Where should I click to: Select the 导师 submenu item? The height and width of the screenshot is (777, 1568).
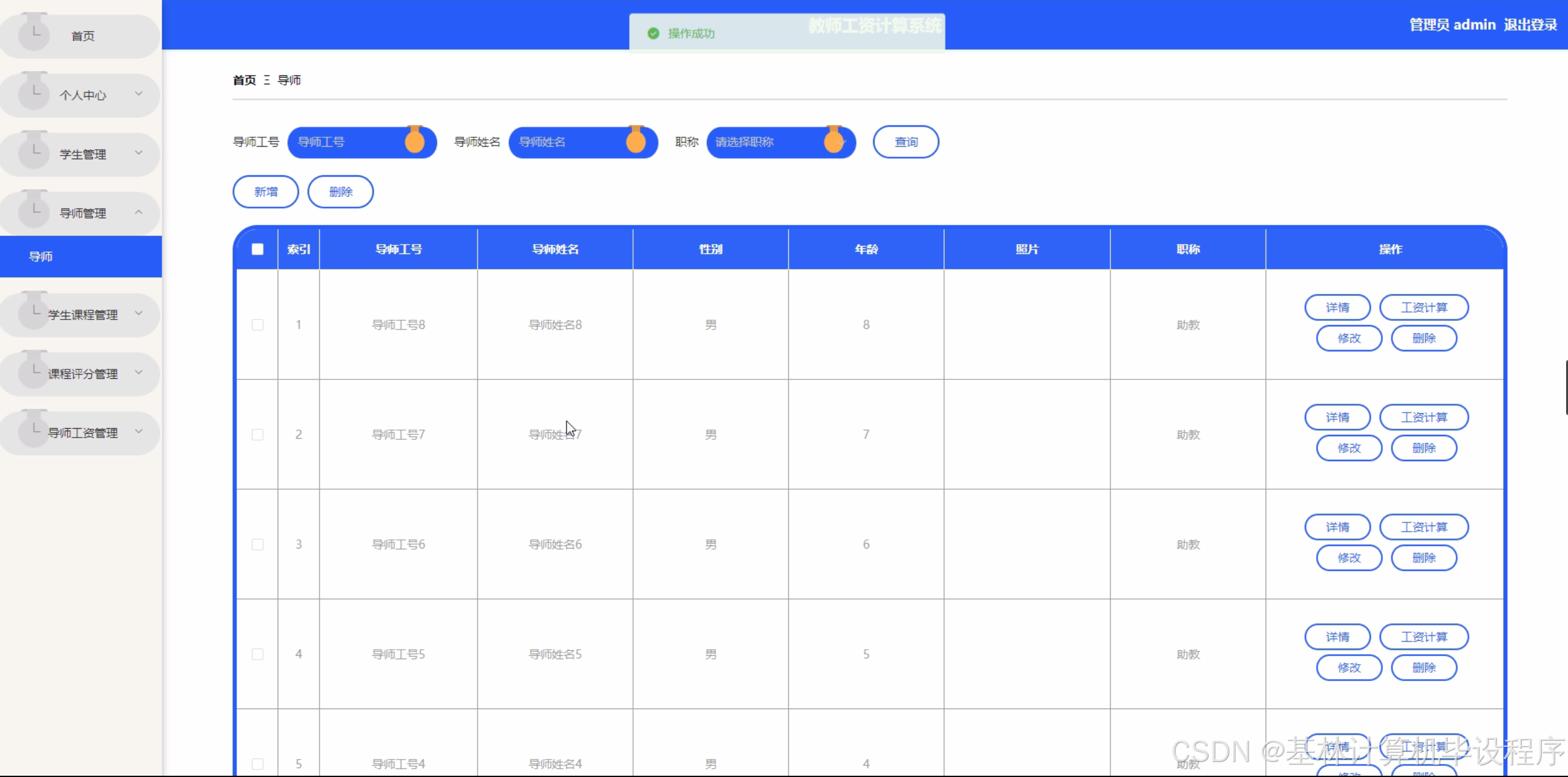tap(41, 257)
